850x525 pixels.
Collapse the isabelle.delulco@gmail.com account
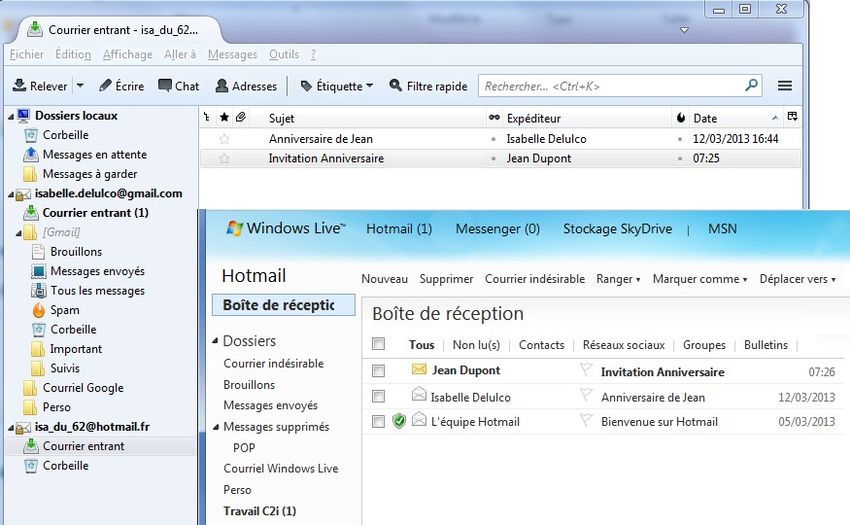pos(11,194)
